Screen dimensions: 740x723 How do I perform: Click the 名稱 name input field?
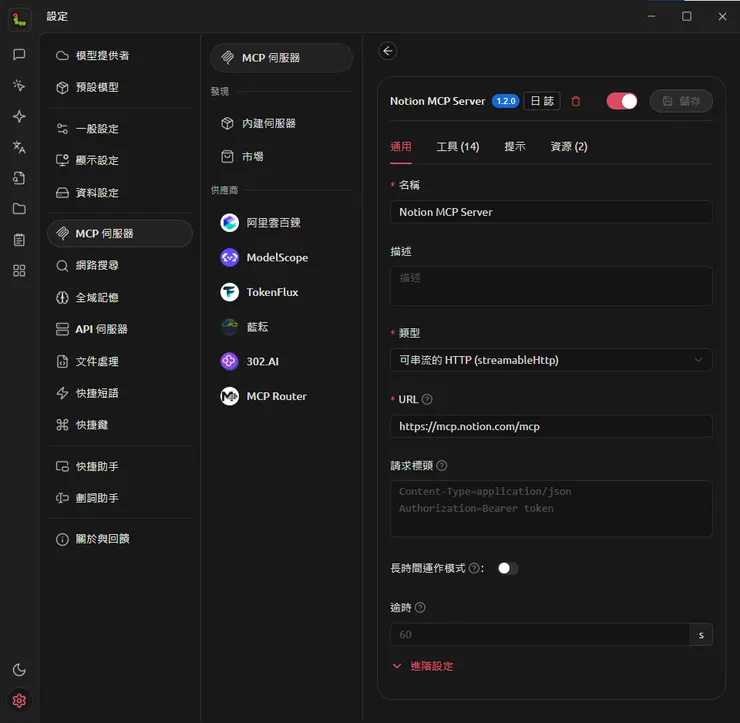(551, 212)
